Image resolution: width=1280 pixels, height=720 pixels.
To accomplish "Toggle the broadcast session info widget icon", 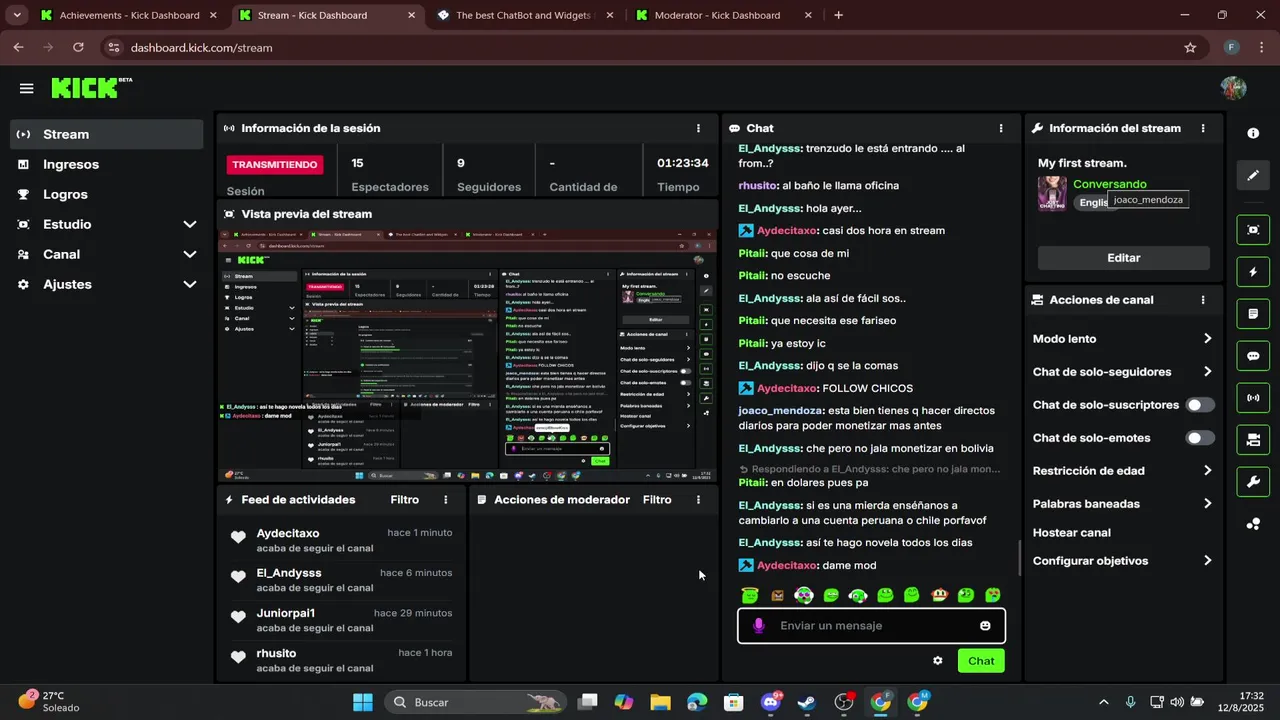I will click(x=1253, y=398).
